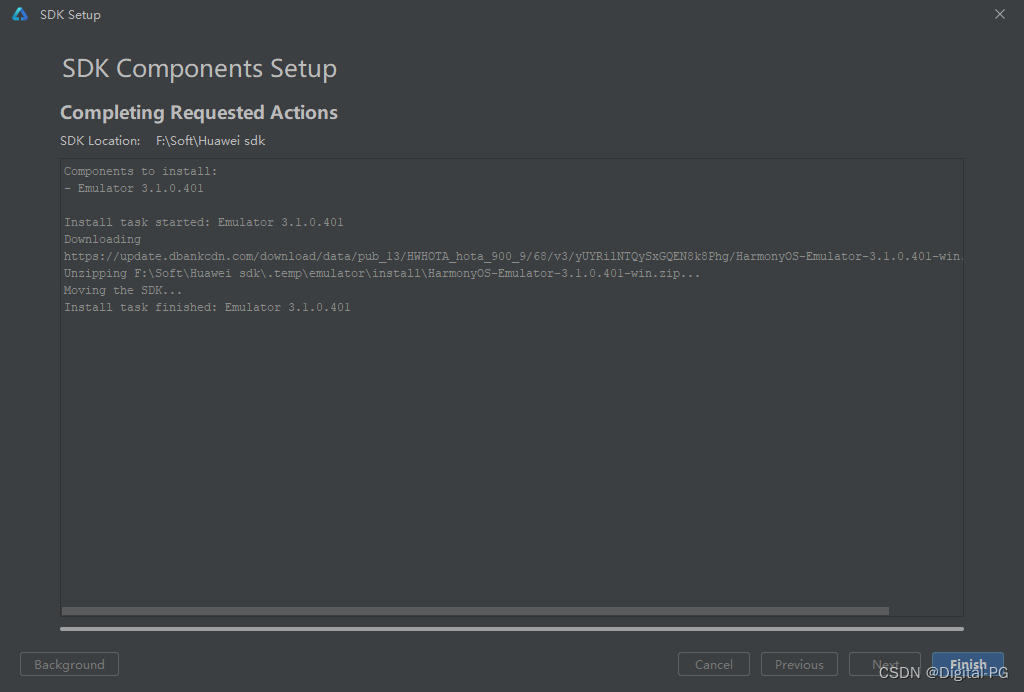
Task: Select the 'Moving the SDK...' log line
Action: coord(123,290)
